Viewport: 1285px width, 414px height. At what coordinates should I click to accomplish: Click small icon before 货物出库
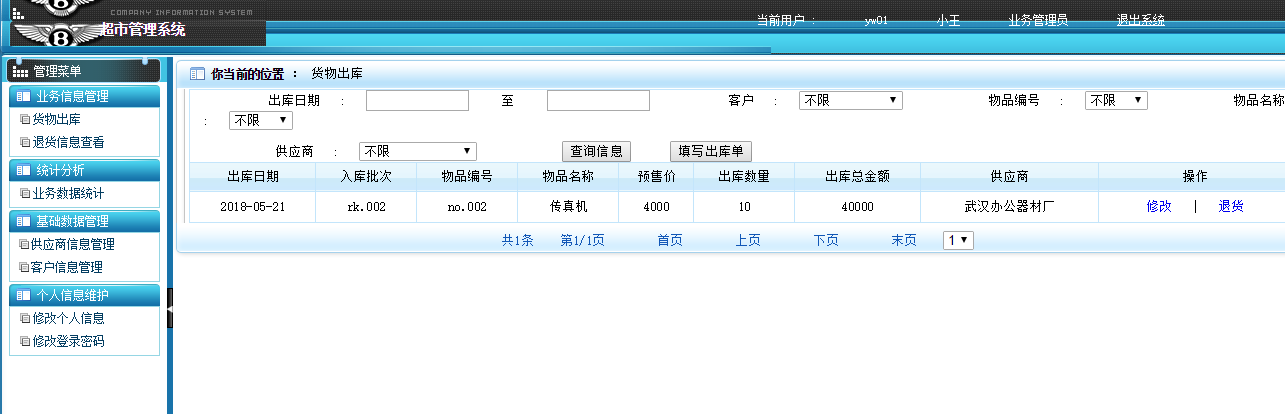(25, 120)
